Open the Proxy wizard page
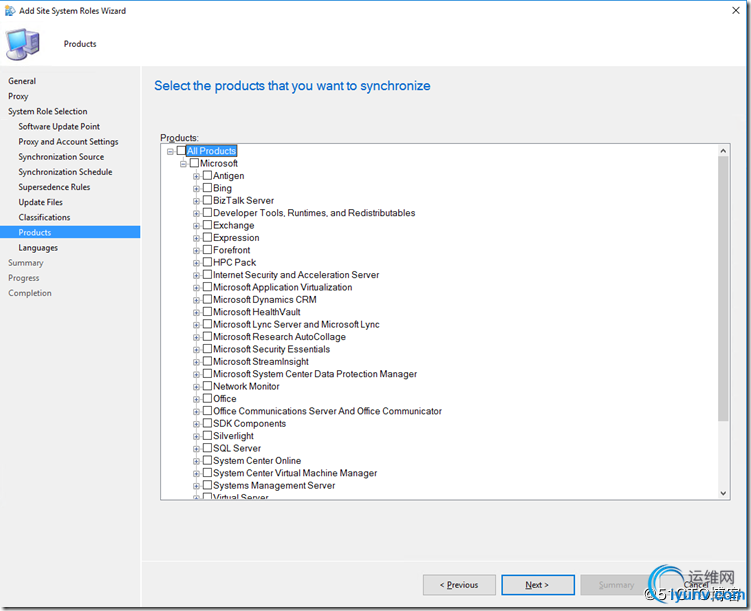Screen dimensions: 751x611 click(x=18, y=96)
